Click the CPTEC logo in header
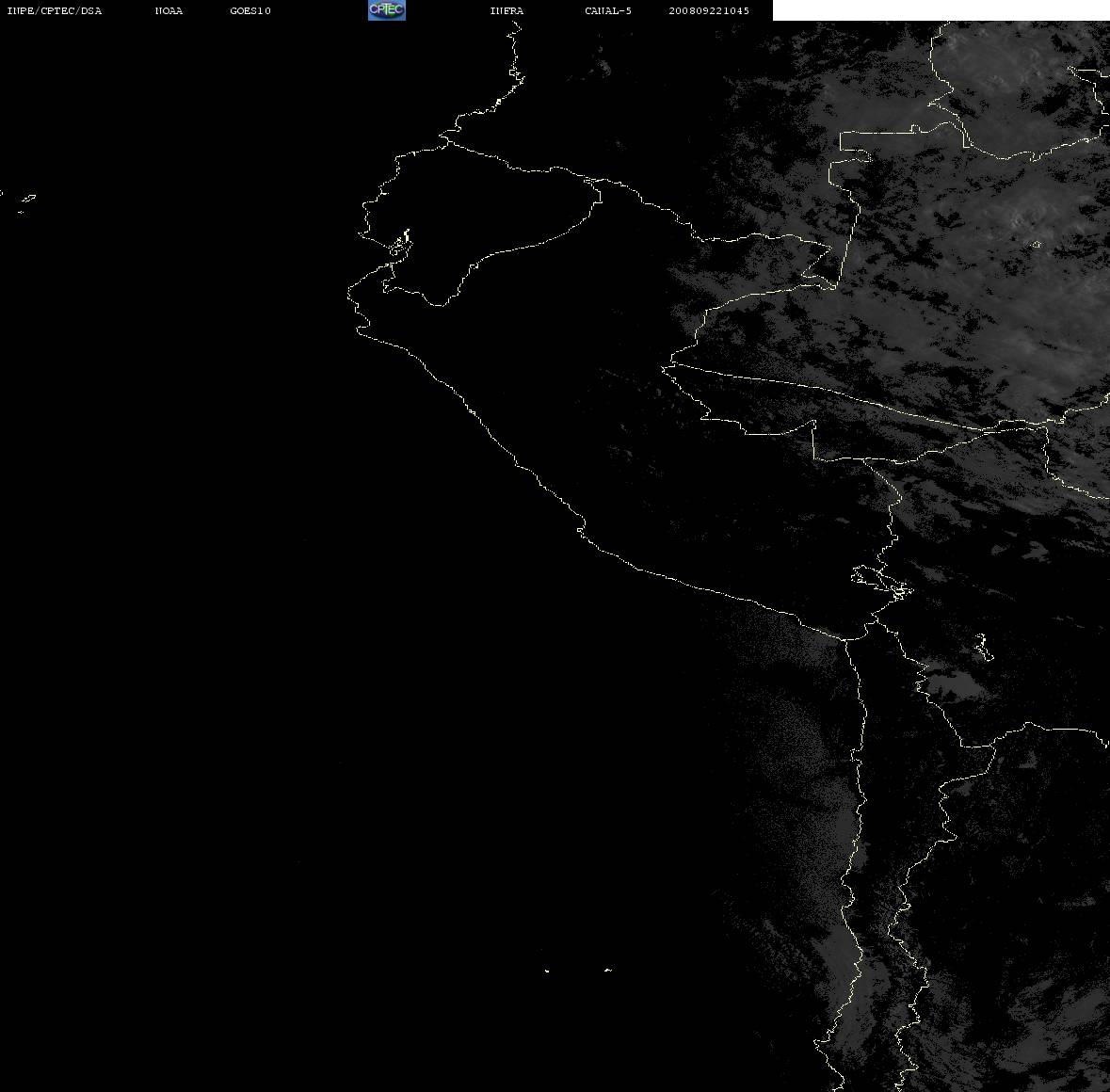The width and height of the screenshot is (1110, 1092). tap(387, 10)
